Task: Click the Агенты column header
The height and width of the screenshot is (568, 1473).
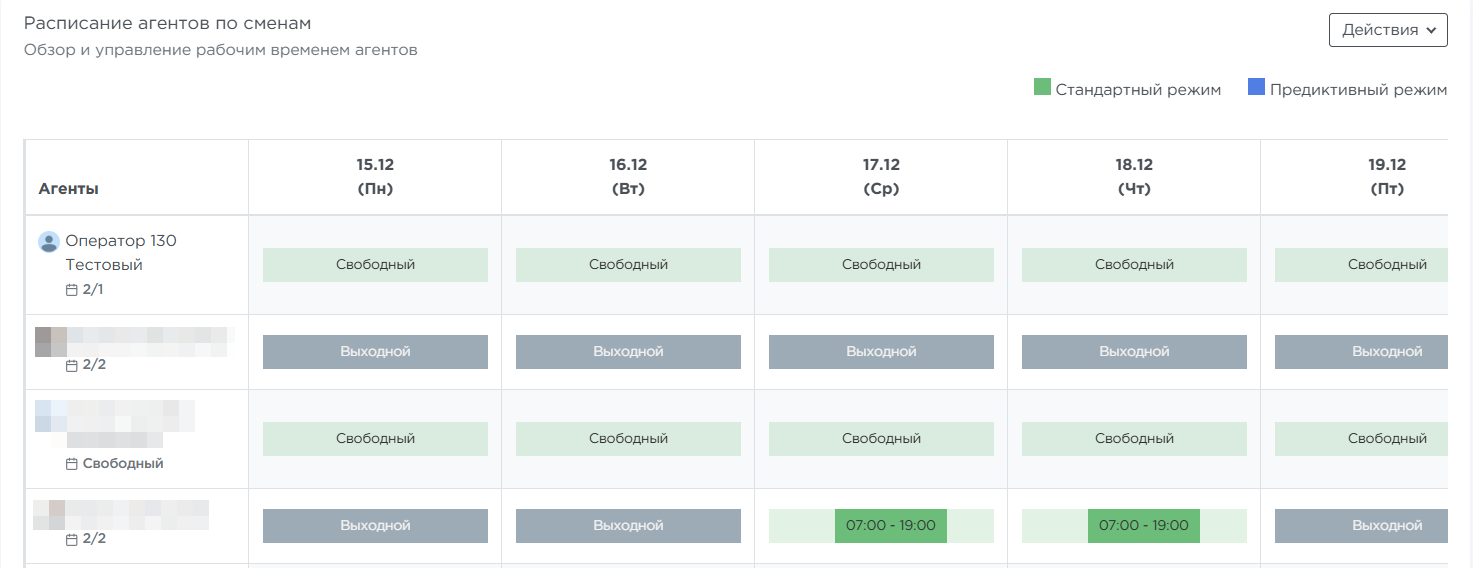Action: click(69, 189)
